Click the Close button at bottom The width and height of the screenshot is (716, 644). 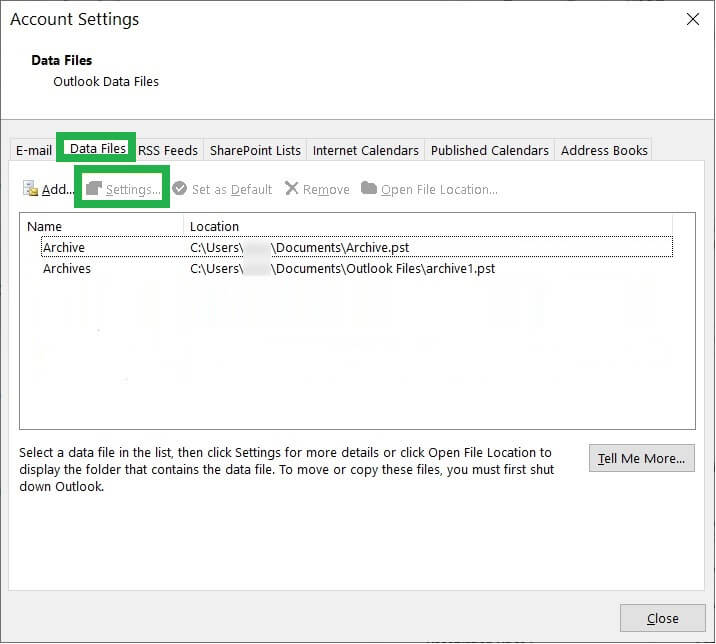(x=663, y=618)
